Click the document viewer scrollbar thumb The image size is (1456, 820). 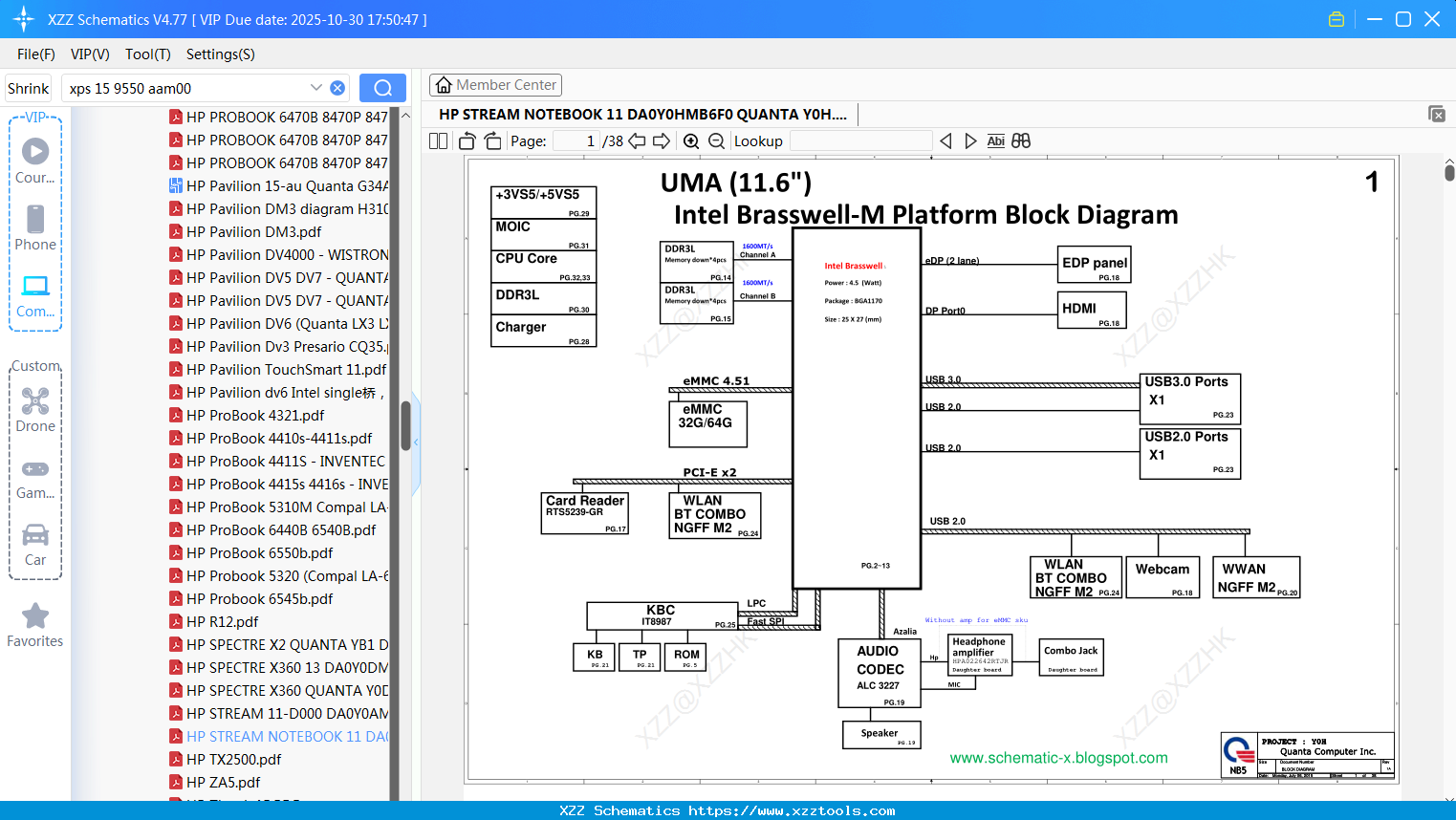coord(1449,173)
